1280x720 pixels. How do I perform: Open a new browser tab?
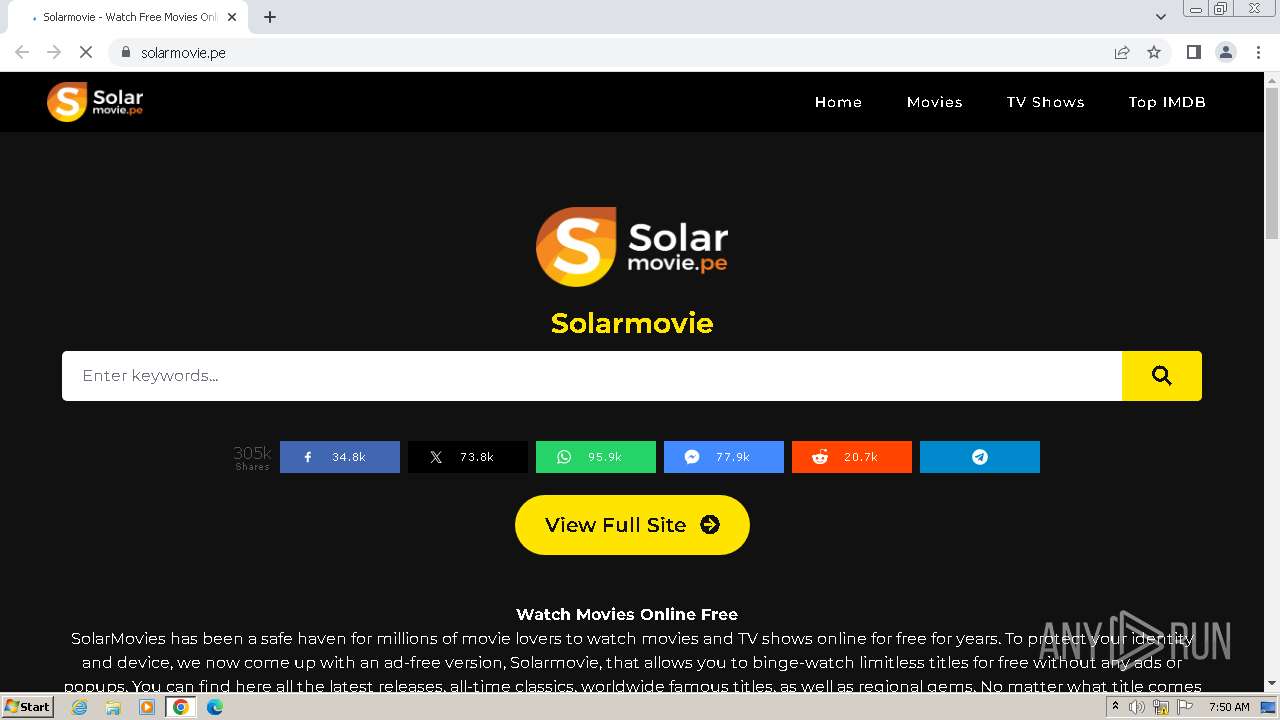[x=270, y=17]
